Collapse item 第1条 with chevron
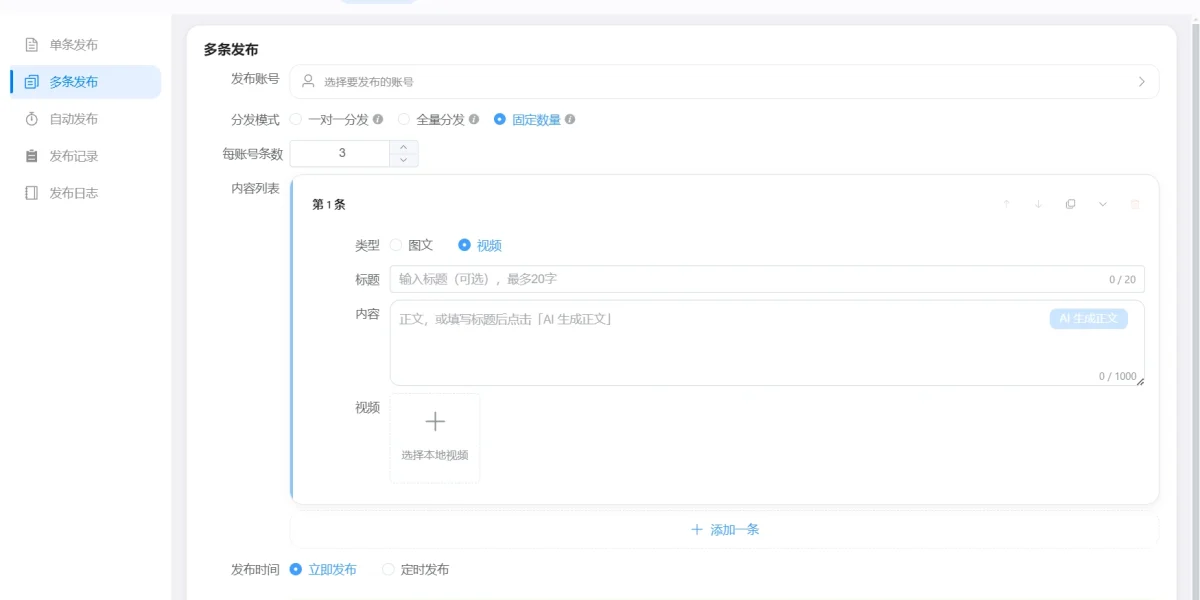Screen dimensions: 1200x600 [x=1103, y=204]
